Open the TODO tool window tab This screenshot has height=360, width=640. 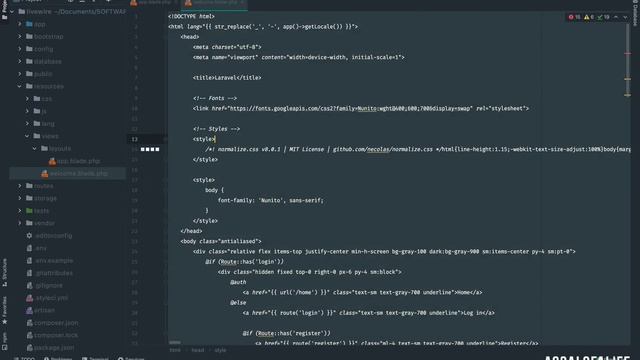[x=24, y=358]
